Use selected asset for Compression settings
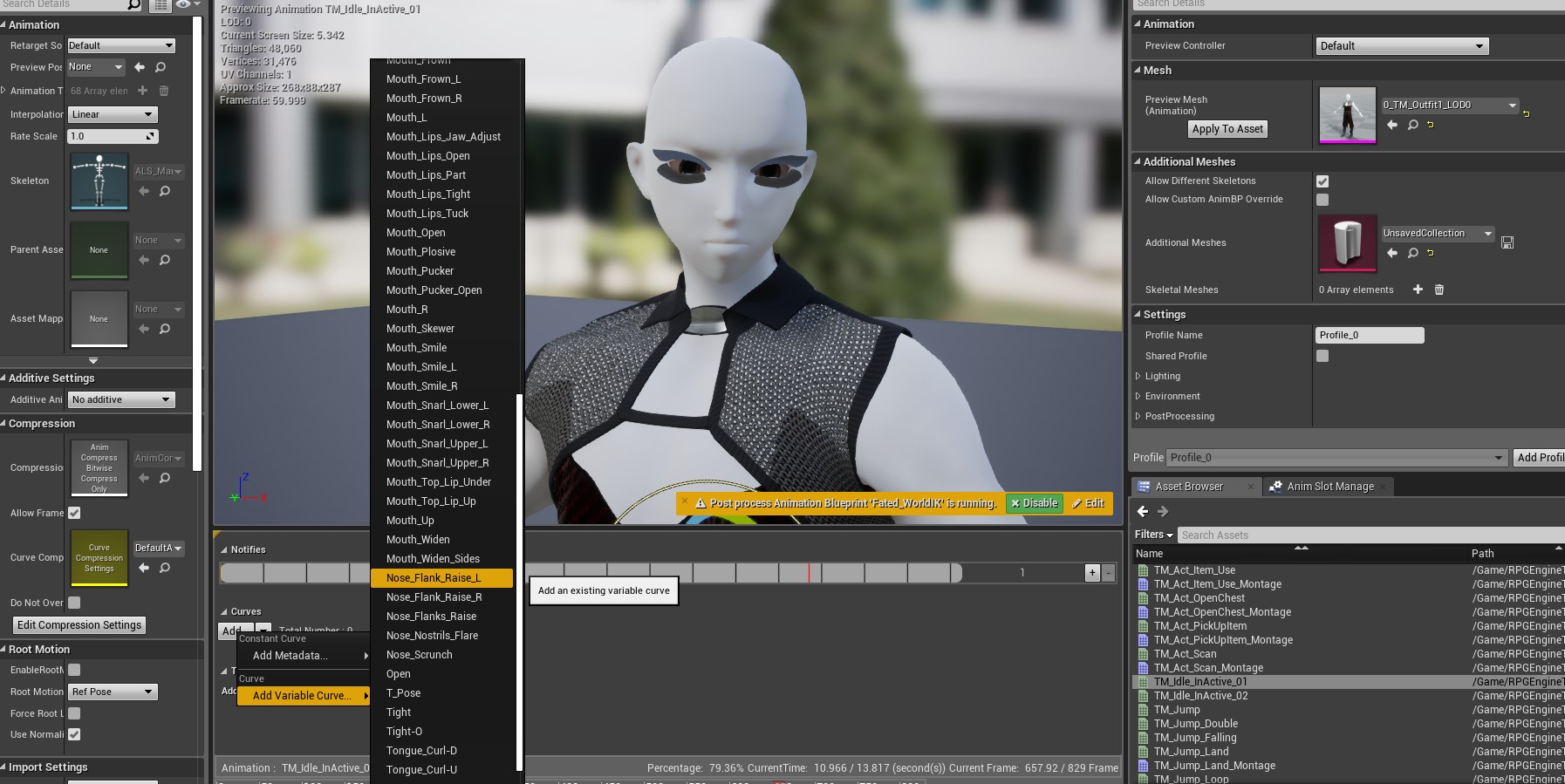 point(144,478)
